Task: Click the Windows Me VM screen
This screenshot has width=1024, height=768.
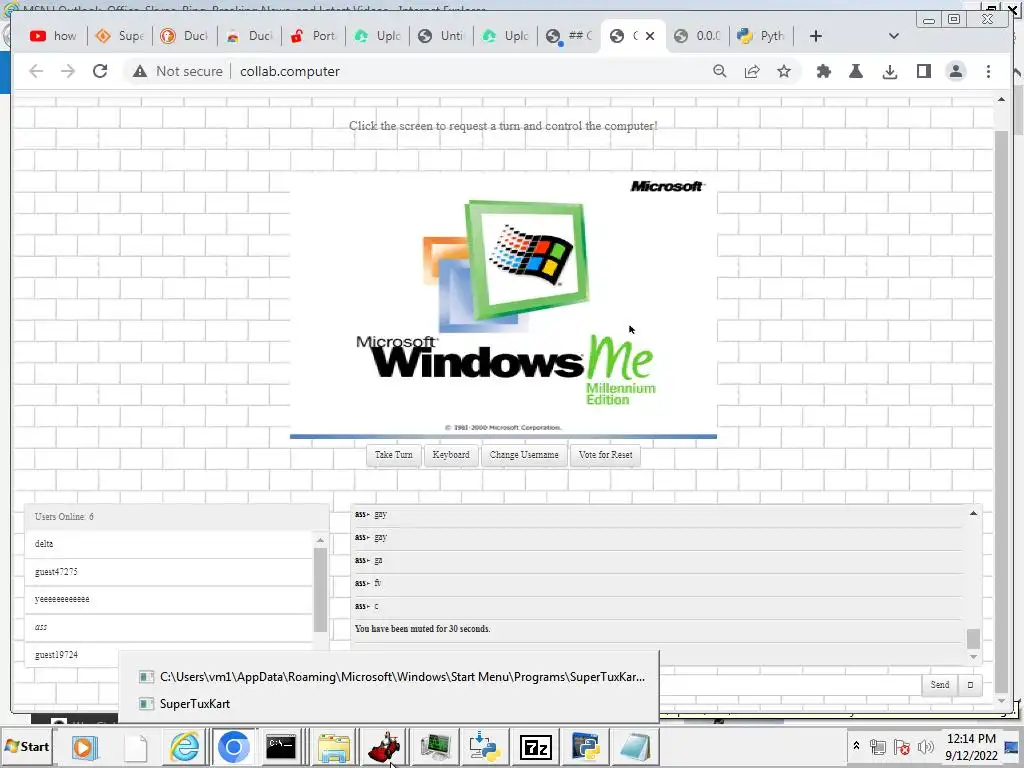Action: coord(503,305)
